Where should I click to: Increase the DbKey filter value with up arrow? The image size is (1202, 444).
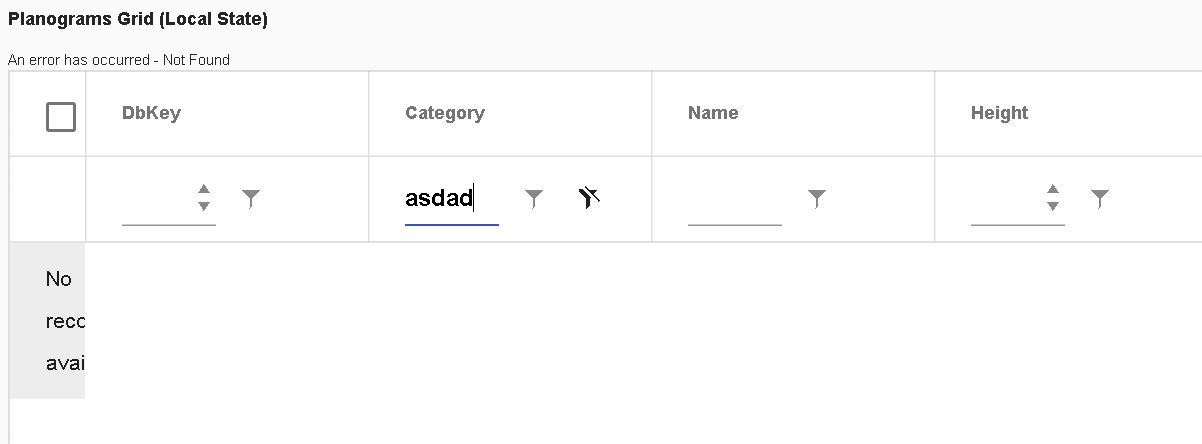click(x=204, y=189)
